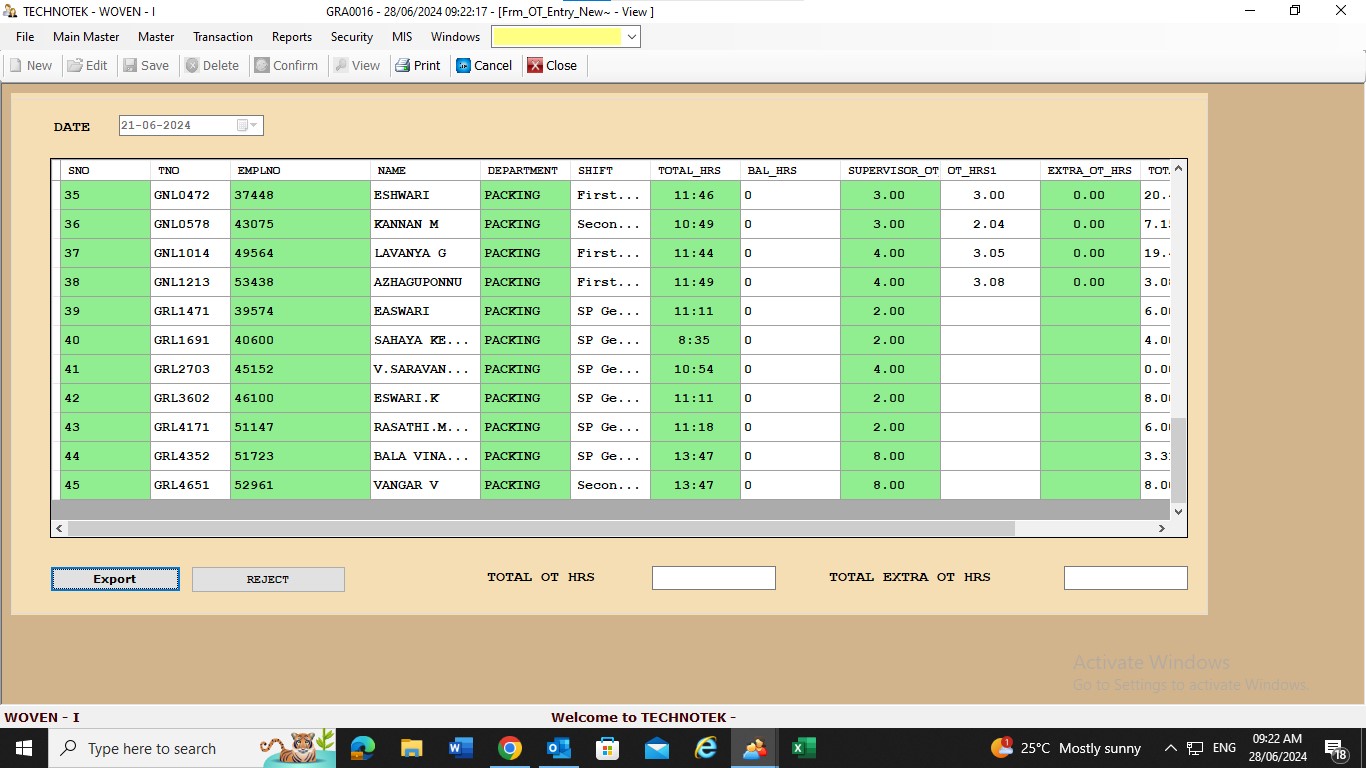Open the Transaction menu
This screenshot has width=1366, height=768.
pos(222,37)
